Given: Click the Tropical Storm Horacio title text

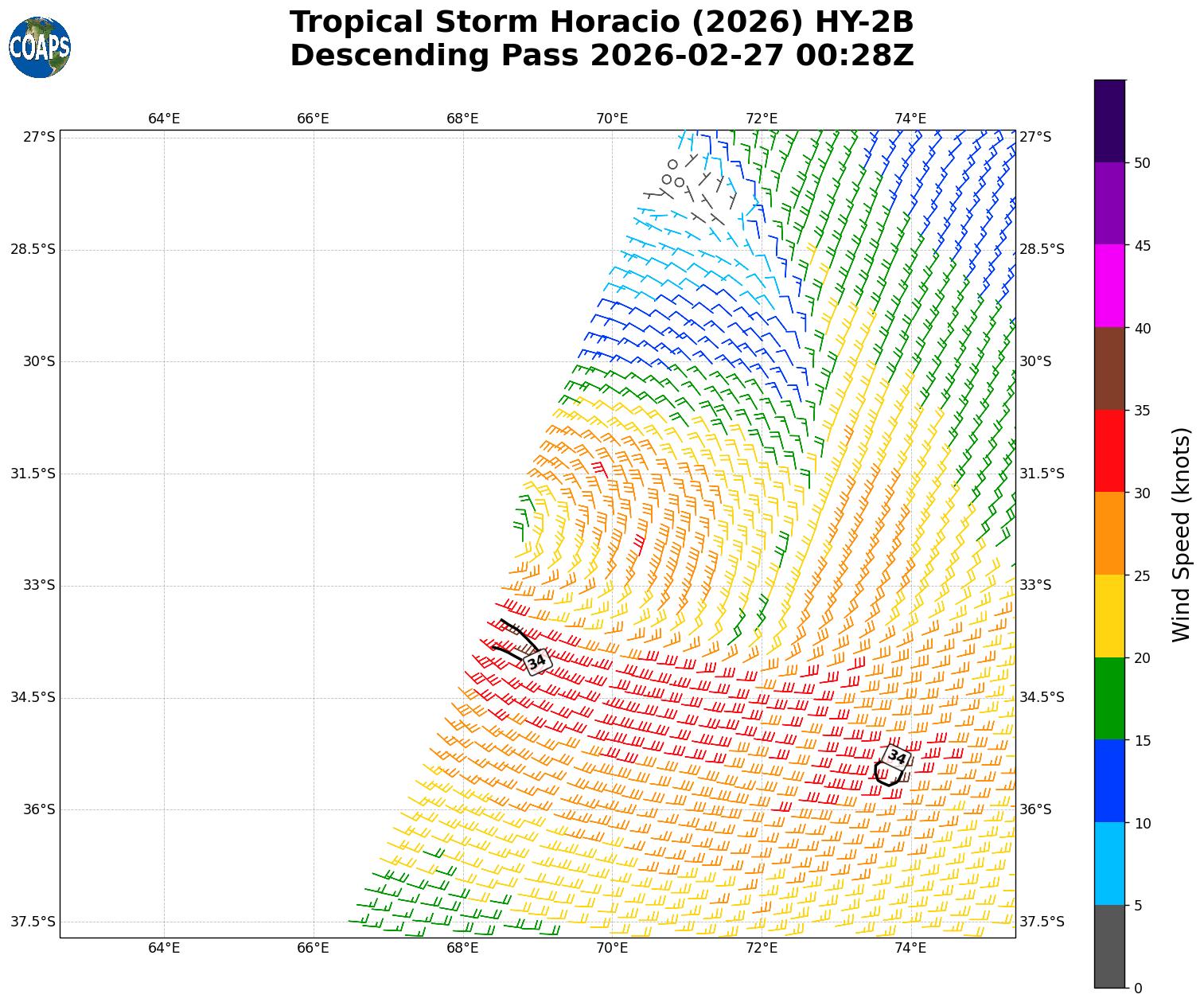Looking at the screenshot, I should pyautogui.click(x=602, y=22).
